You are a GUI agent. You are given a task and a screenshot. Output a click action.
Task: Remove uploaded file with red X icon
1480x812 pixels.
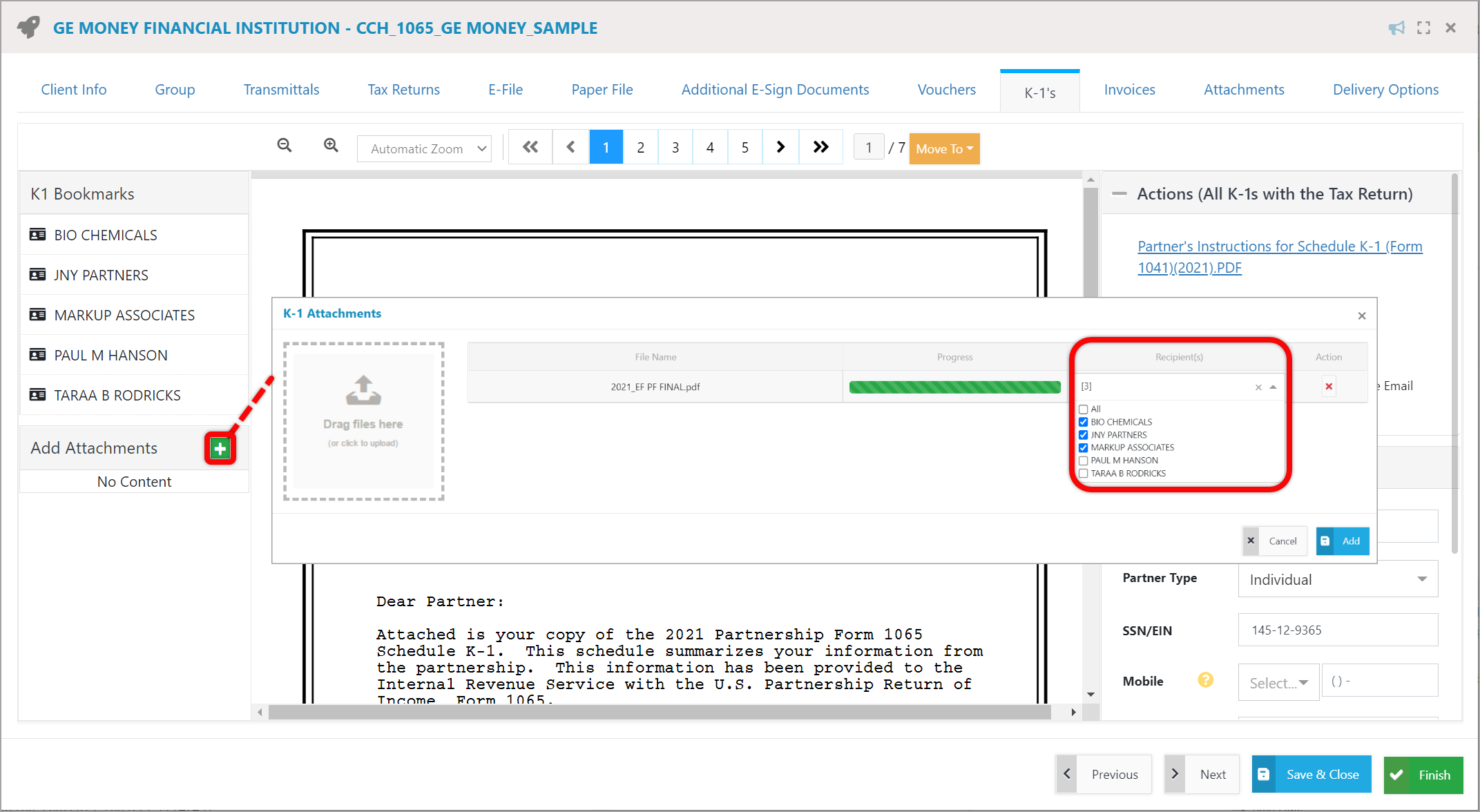point(1328,387)
